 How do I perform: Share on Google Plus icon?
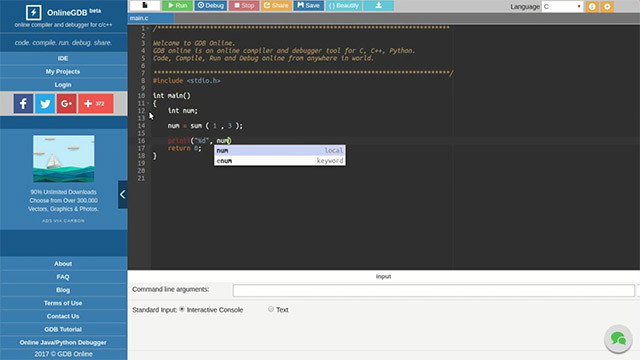pyautogui.click(x=67, y=104)
